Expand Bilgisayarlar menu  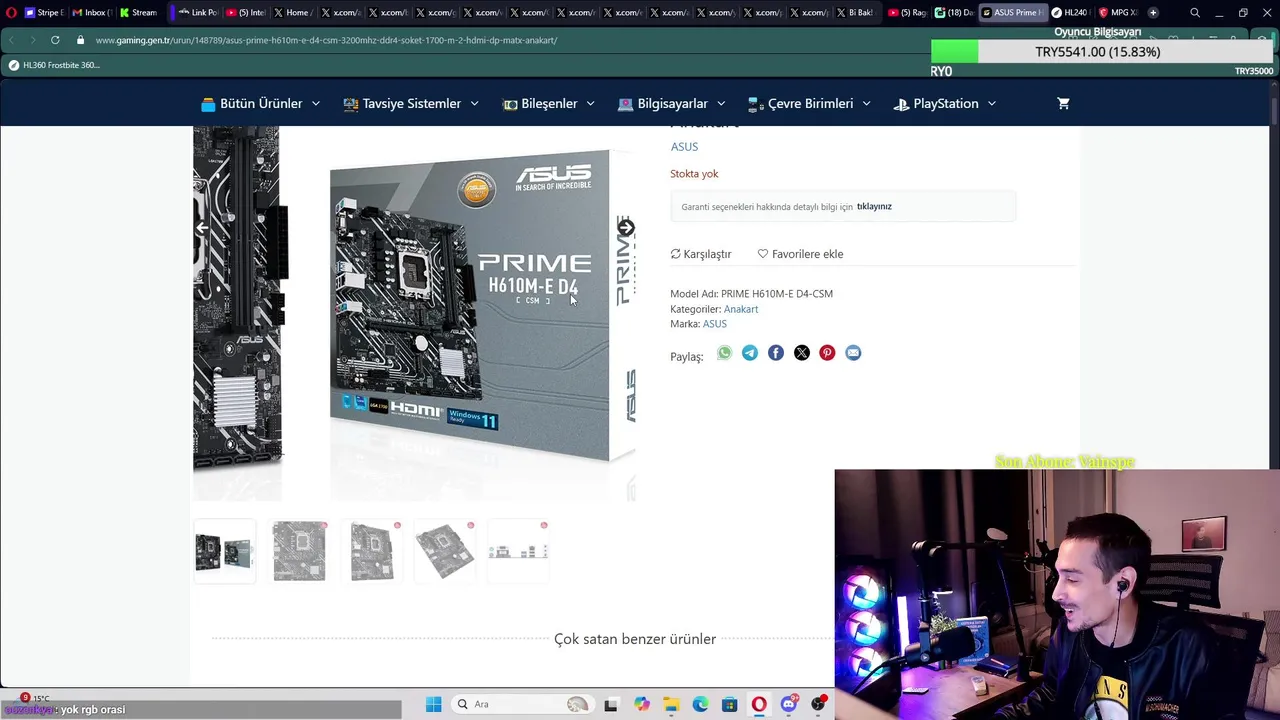pos(672,103)
